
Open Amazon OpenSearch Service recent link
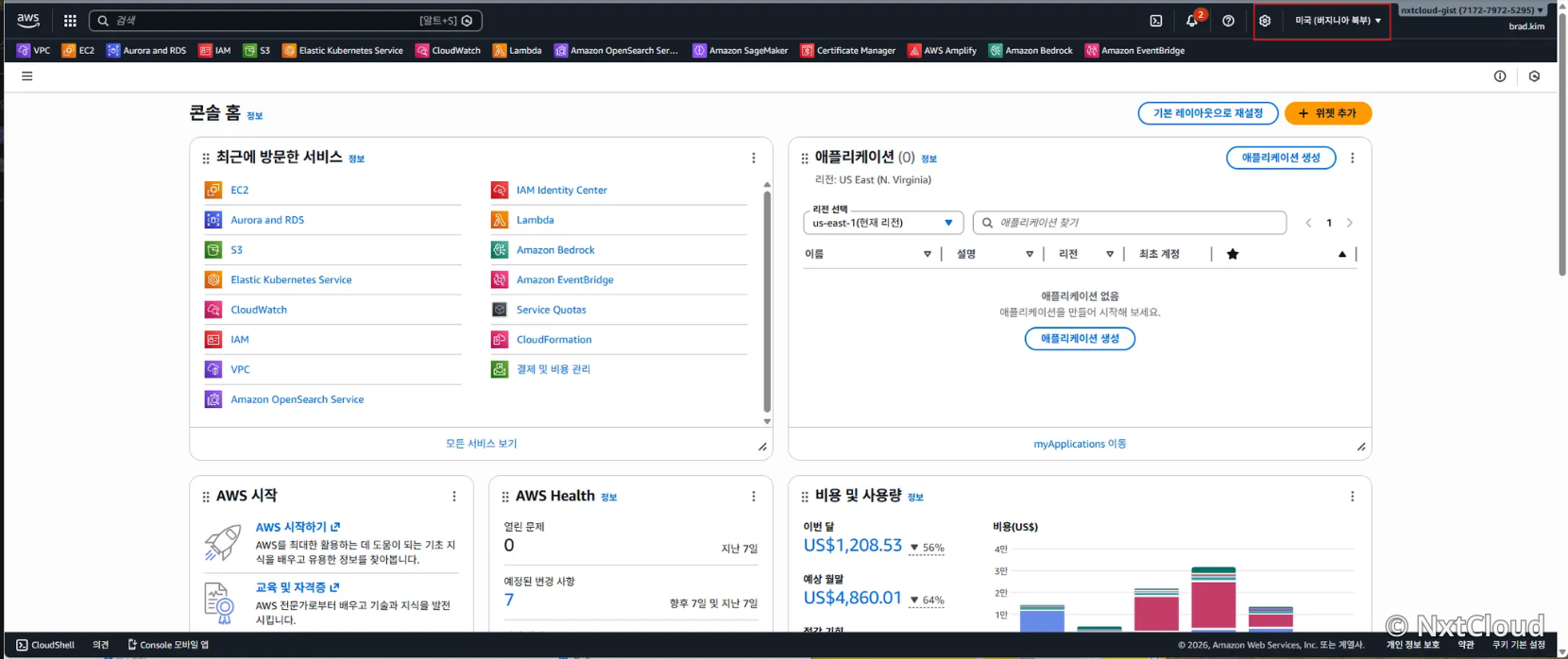tap(298, 399)
